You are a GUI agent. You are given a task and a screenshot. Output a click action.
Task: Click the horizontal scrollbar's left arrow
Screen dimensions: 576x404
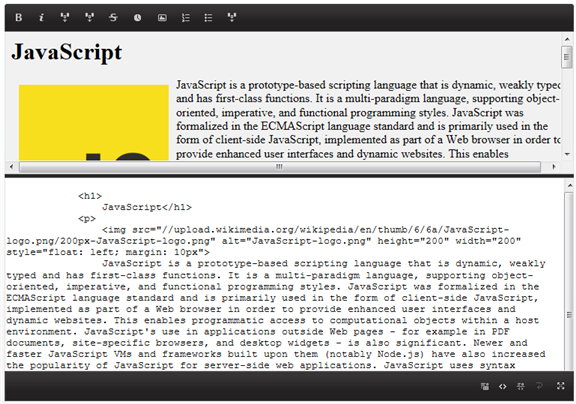11,167
